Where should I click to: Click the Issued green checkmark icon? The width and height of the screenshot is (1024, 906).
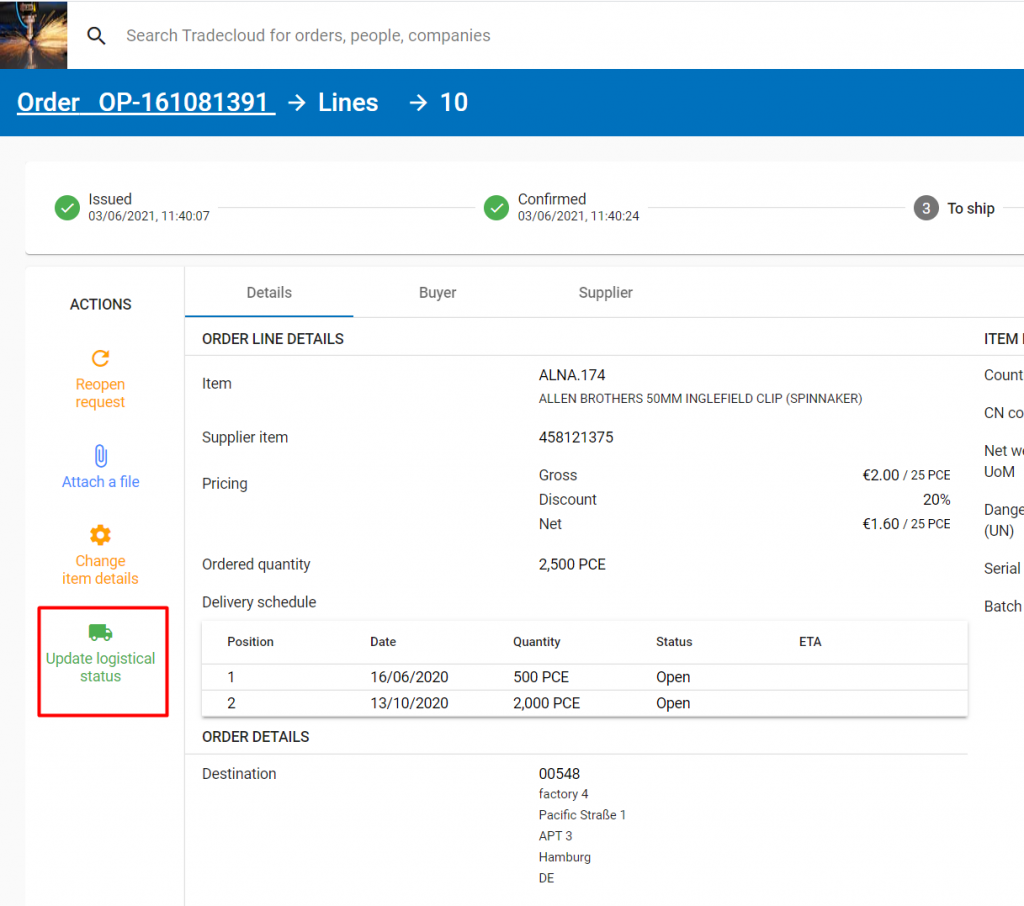pyautogui.click(x=67, y=208)
